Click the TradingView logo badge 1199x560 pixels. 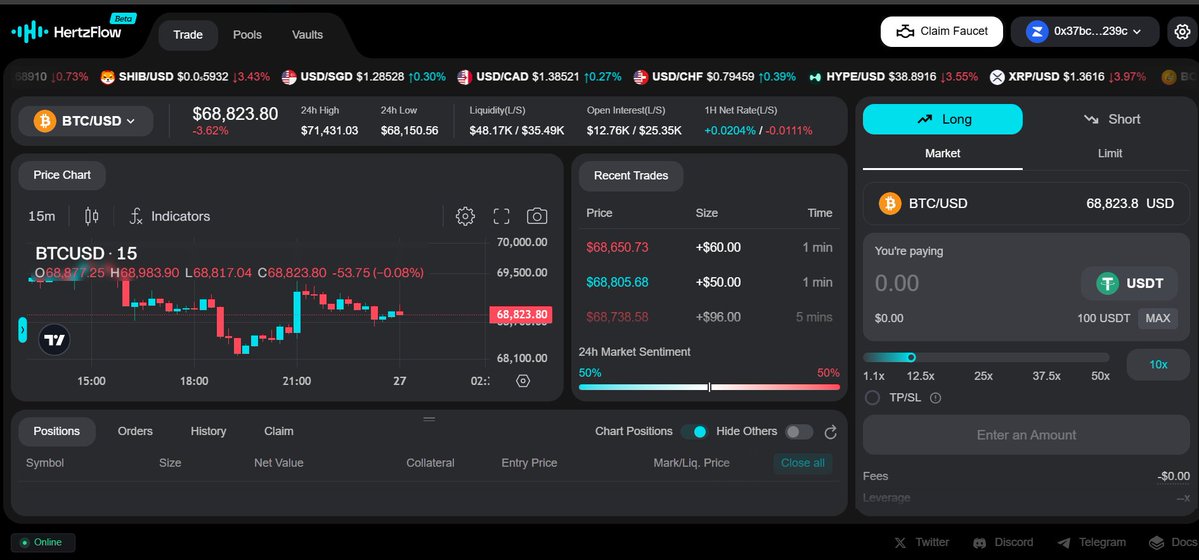(54, 340)
